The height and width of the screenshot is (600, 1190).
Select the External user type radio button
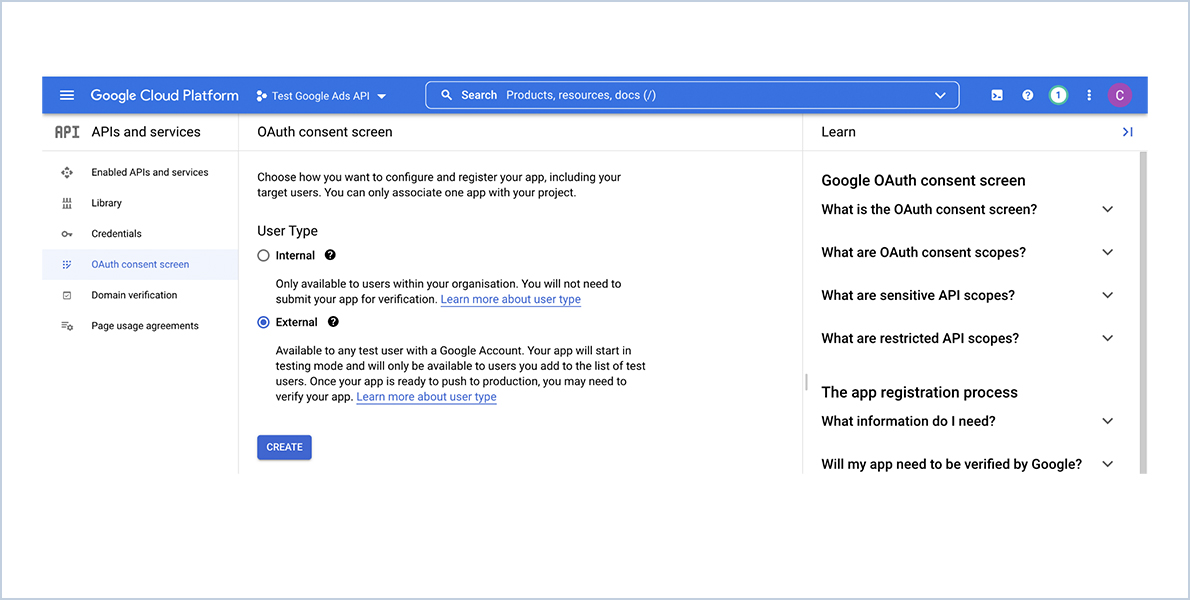(261, 322)
